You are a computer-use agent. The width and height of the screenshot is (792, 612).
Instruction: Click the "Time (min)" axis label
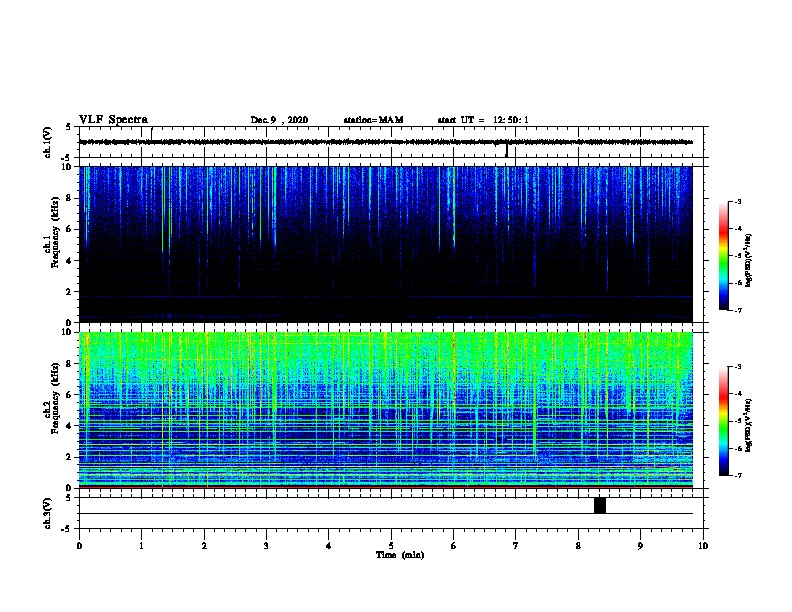tap(400, 555)
